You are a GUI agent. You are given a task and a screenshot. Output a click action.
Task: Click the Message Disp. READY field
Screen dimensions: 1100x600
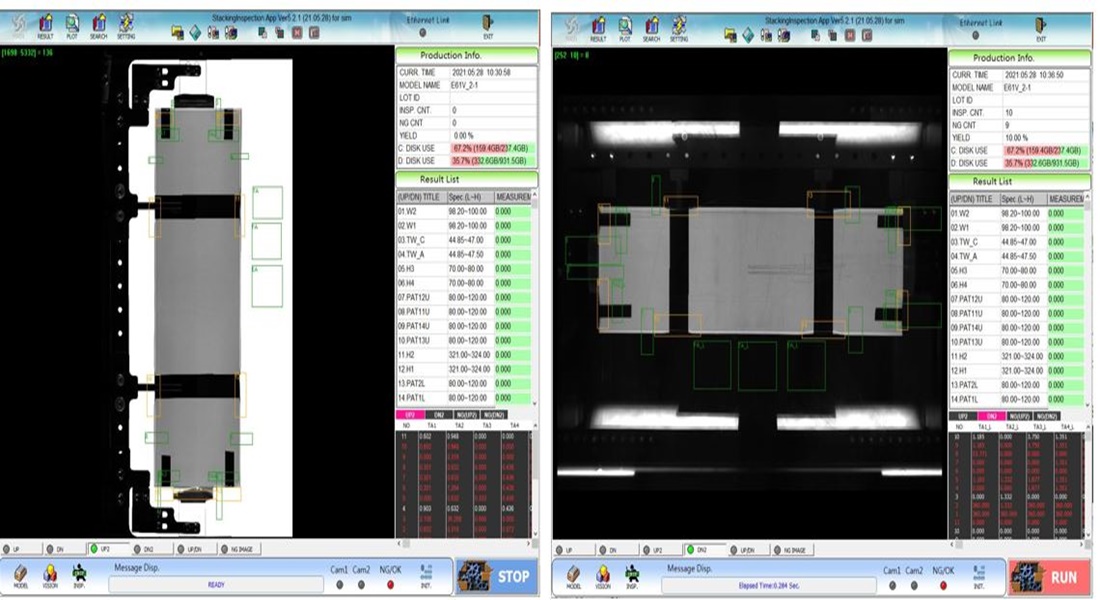coord(215,585)
